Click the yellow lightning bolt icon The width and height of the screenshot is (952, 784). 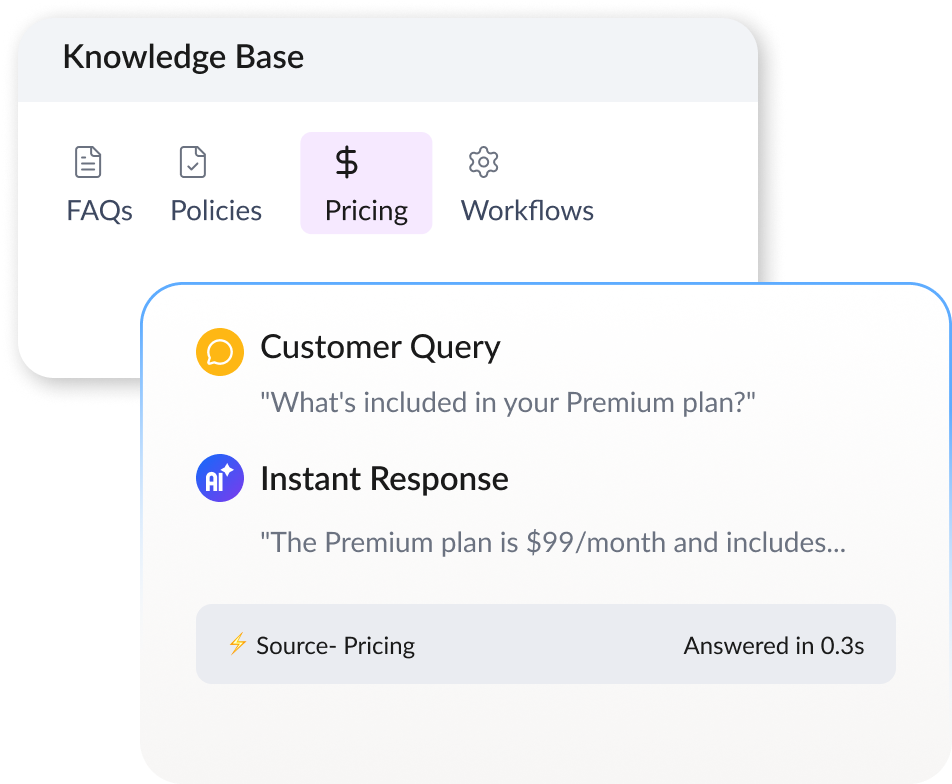point(237,644)
